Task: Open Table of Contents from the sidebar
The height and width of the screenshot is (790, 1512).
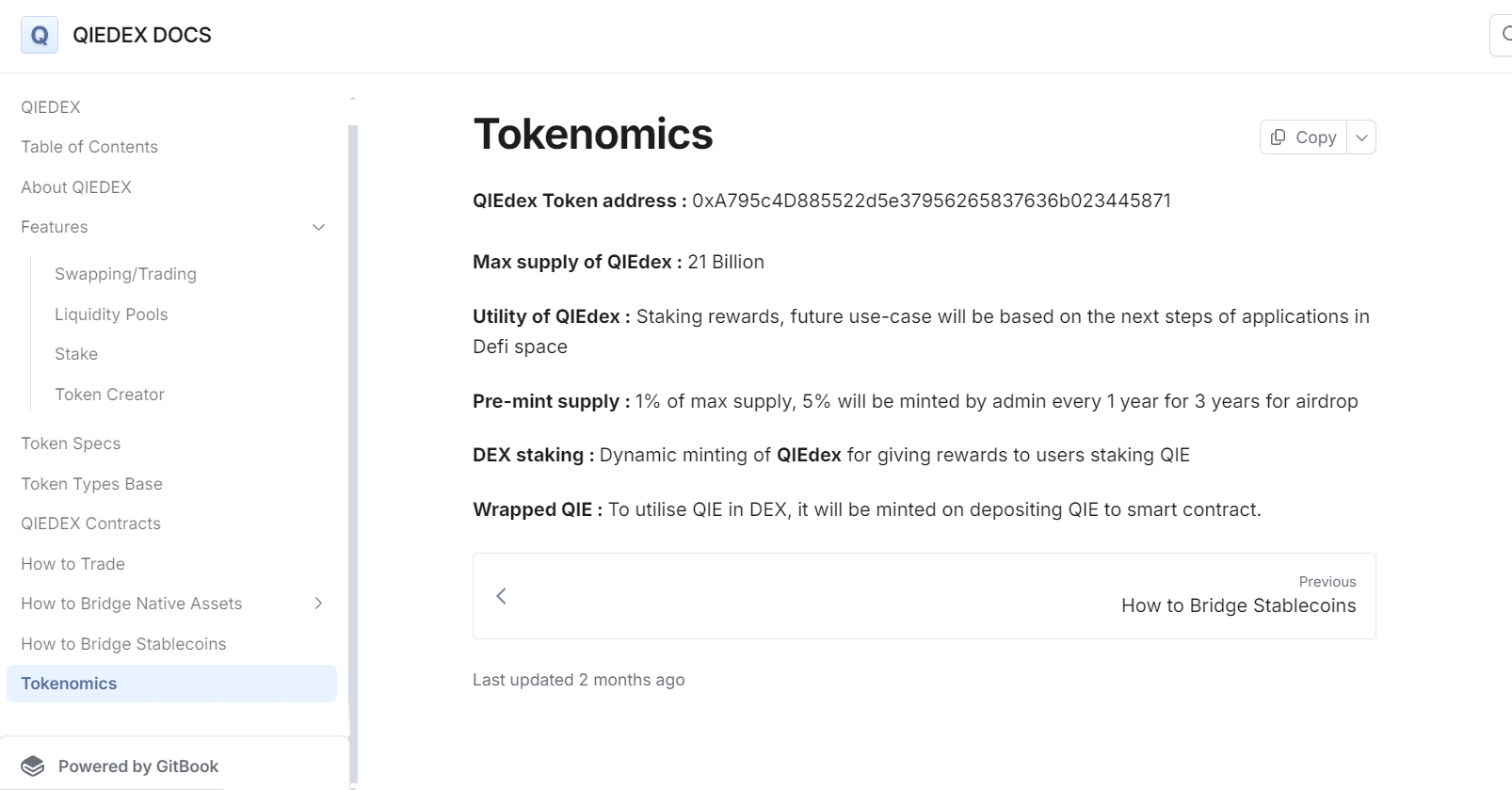Action: click(89, 146)
